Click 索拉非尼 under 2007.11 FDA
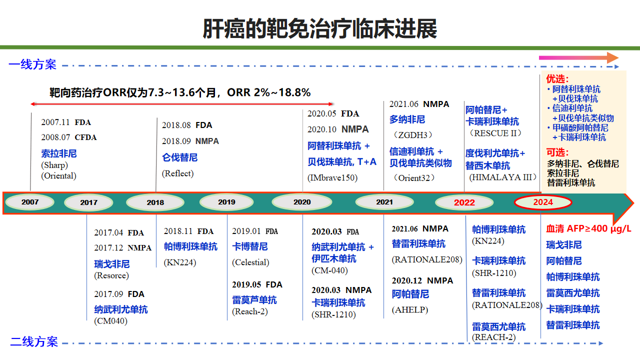This screenshot has width=640, height=360. (59, 153)
